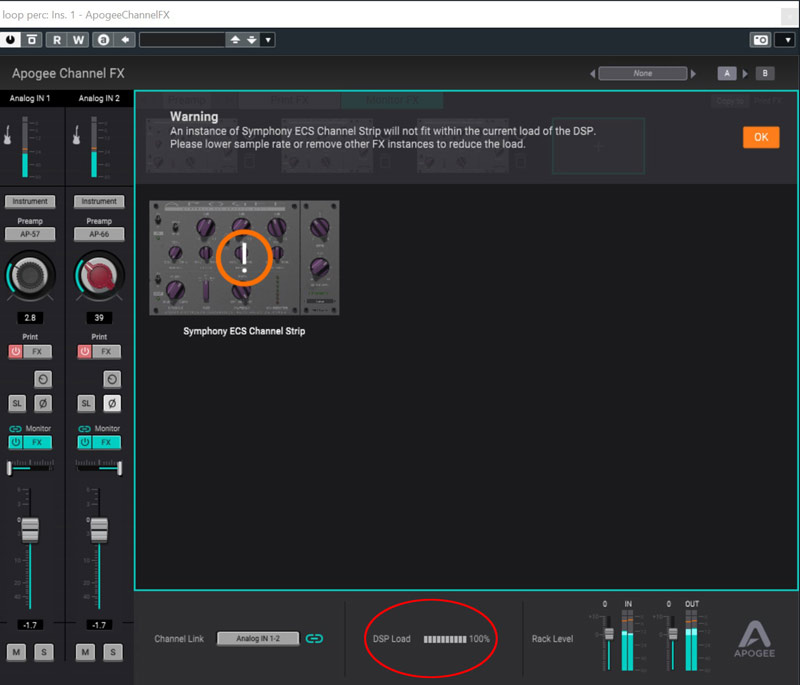Toggle the Print FX power switch on Analog IN 1
The image size is (800, 685).
pos(15,351)
